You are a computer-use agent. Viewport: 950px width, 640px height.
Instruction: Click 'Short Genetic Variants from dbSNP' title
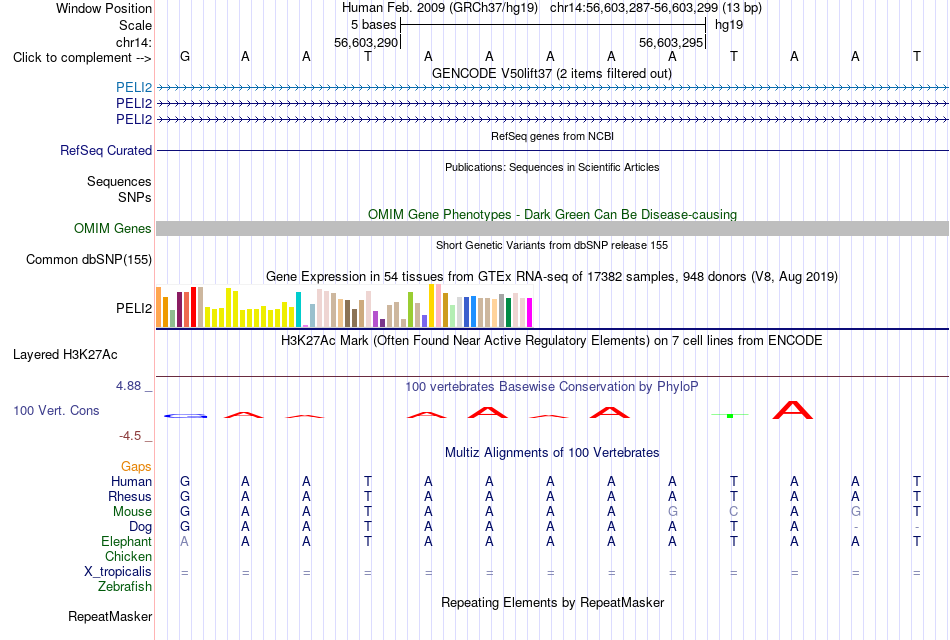point(552,245)
